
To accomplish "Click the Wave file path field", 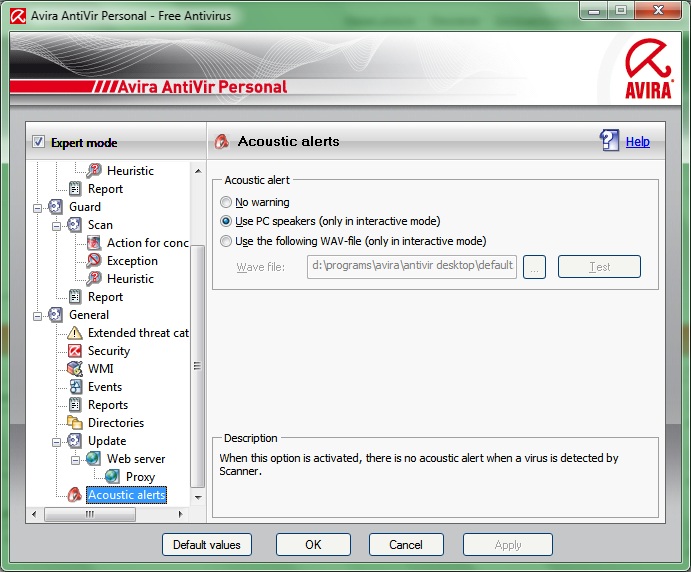I will (x=412, y=267).
